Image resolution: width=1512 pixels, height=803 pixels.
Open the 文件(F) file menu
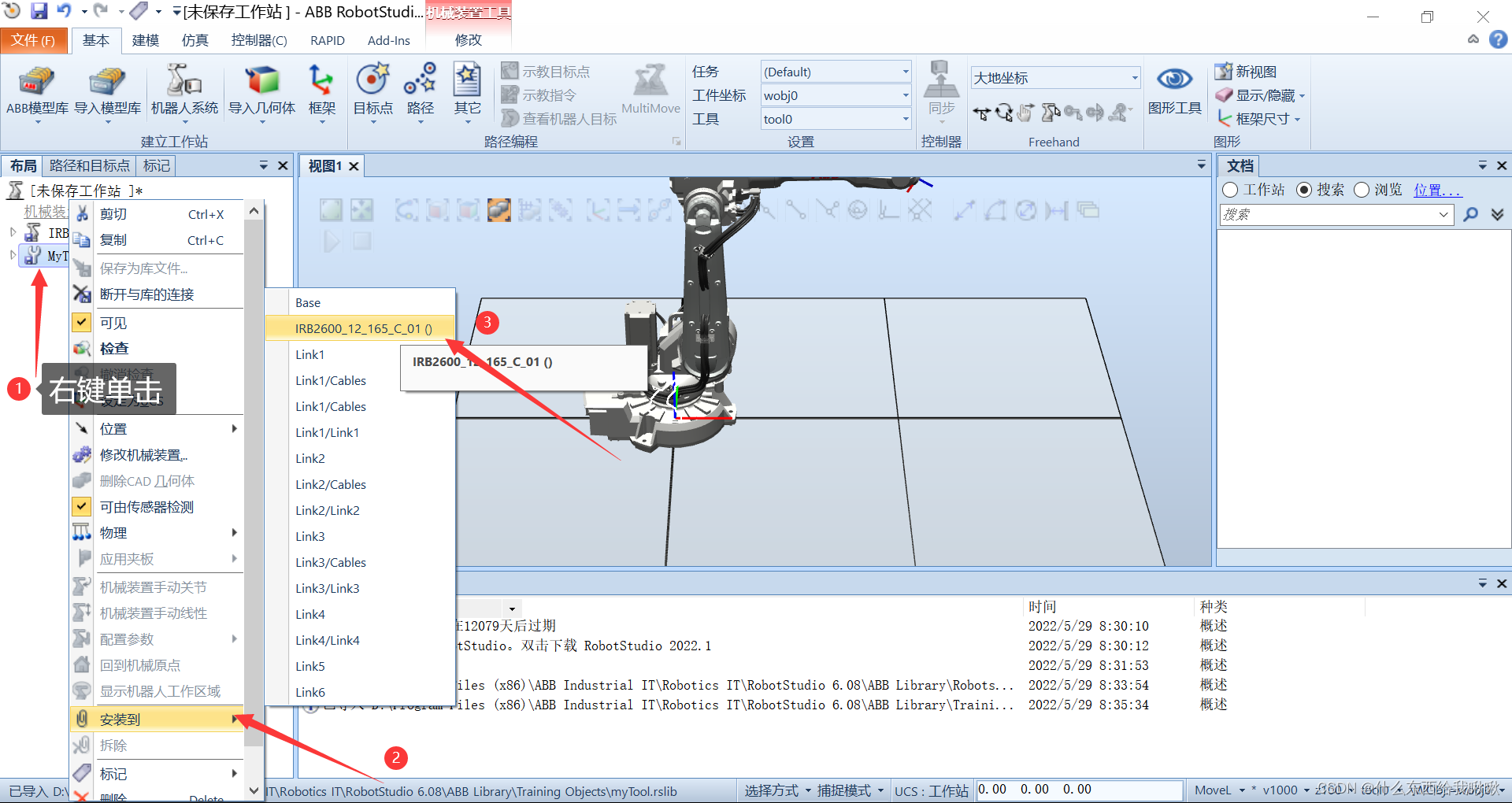click(33, 40)
